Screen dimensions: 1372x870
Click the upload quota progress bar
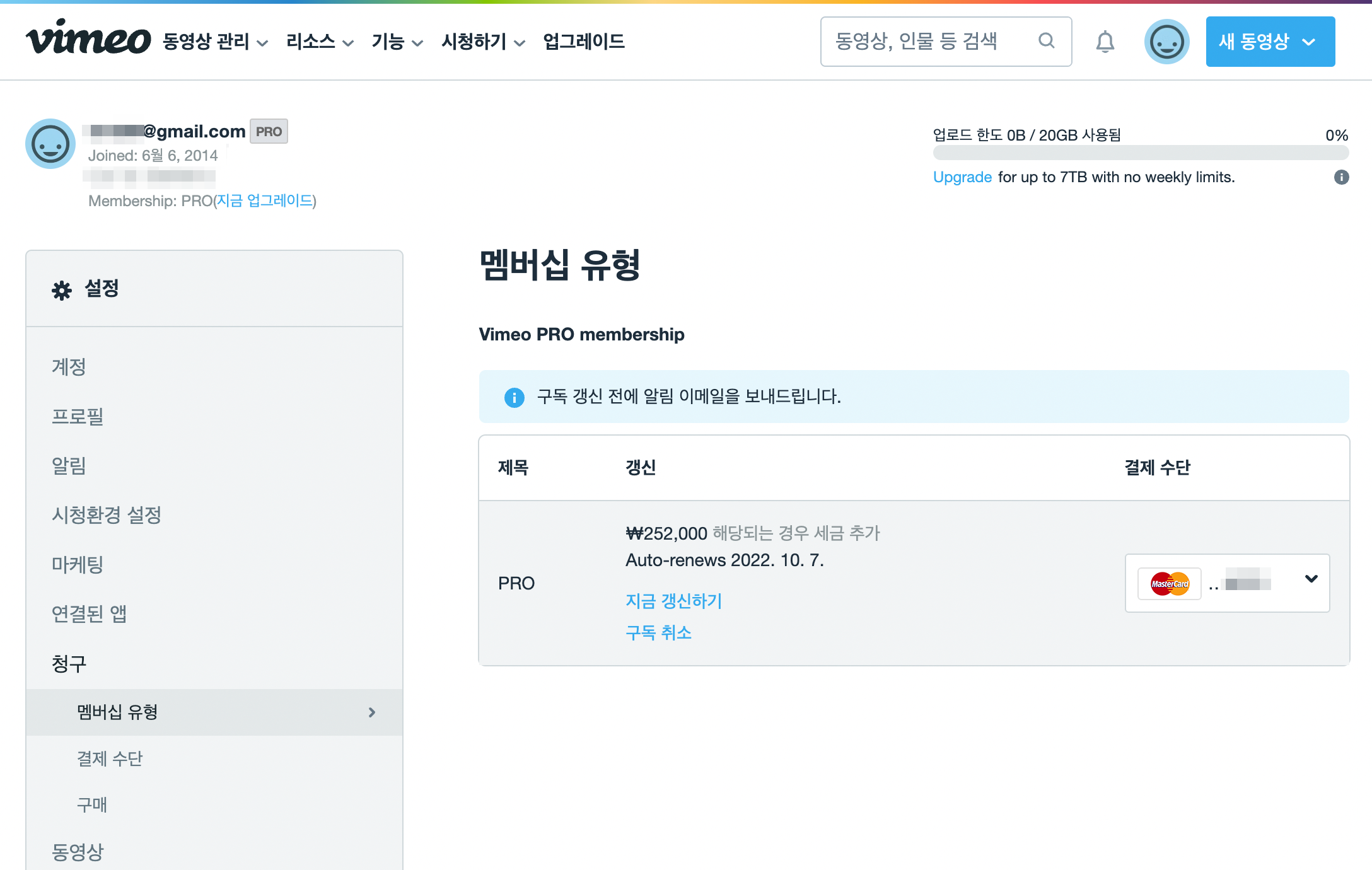(x=1140, y=153)
